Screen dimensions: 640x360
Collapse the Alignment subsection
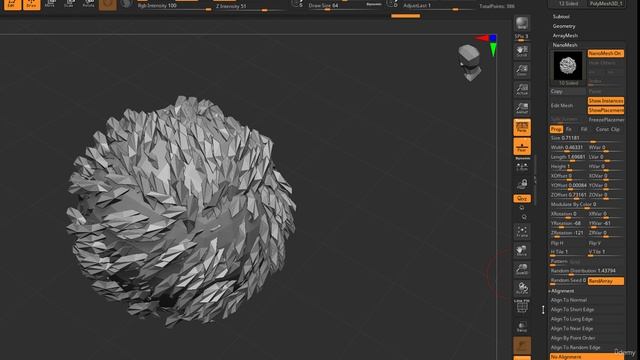tap(562, 291)
